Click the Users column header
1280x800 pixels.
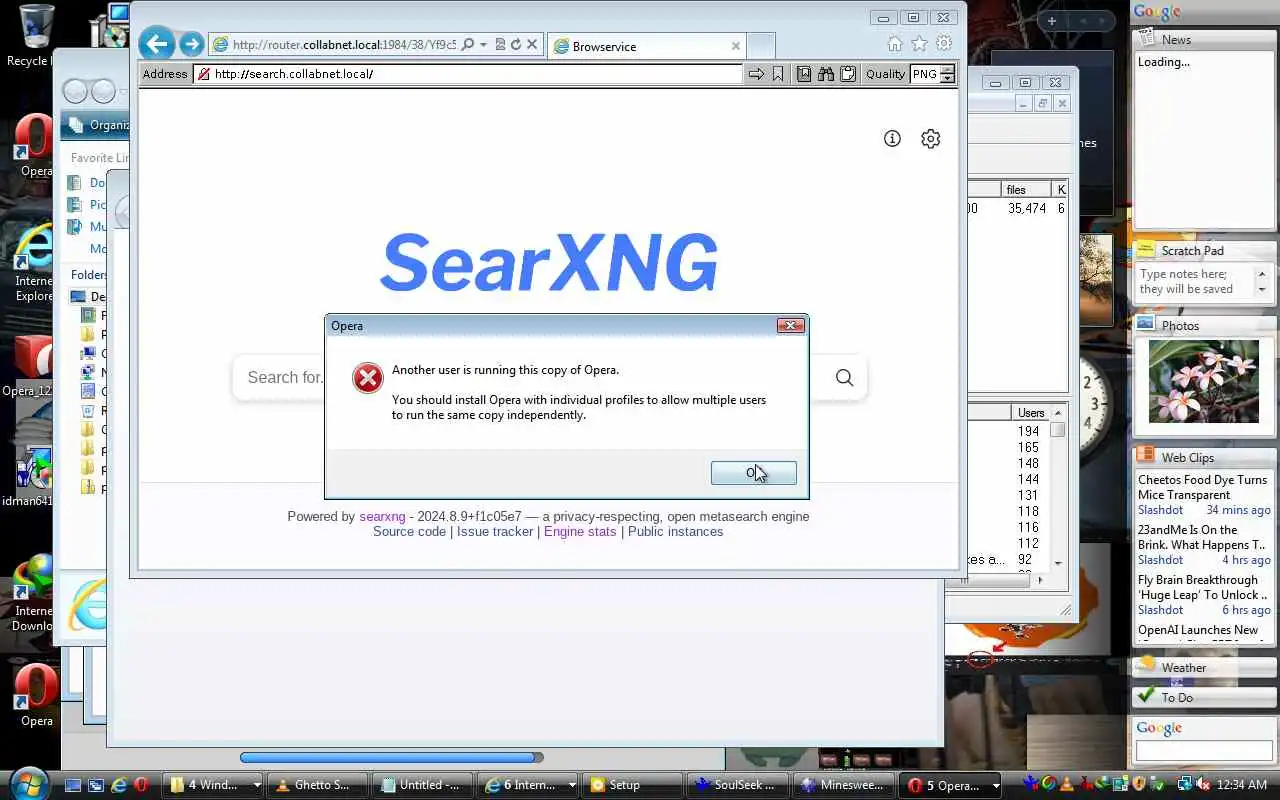tap(1031, 413)
